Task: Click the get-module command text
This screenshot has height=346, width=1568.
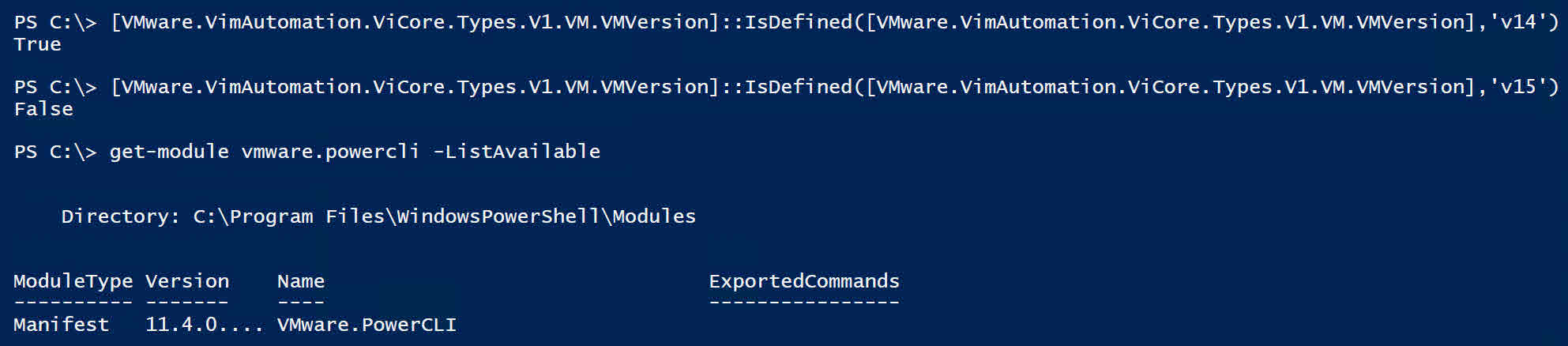Action: [169, 152]
